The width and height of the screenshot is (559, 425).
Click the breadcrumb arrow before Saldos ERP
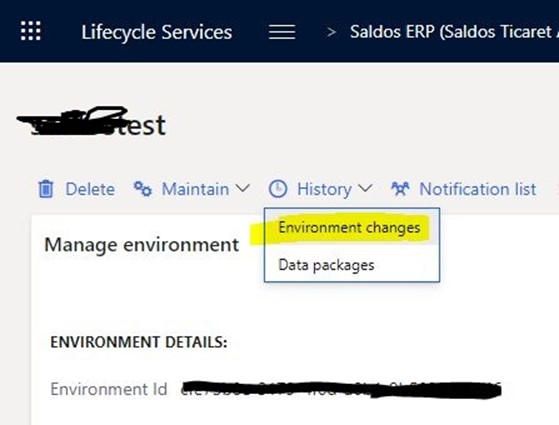332,32
